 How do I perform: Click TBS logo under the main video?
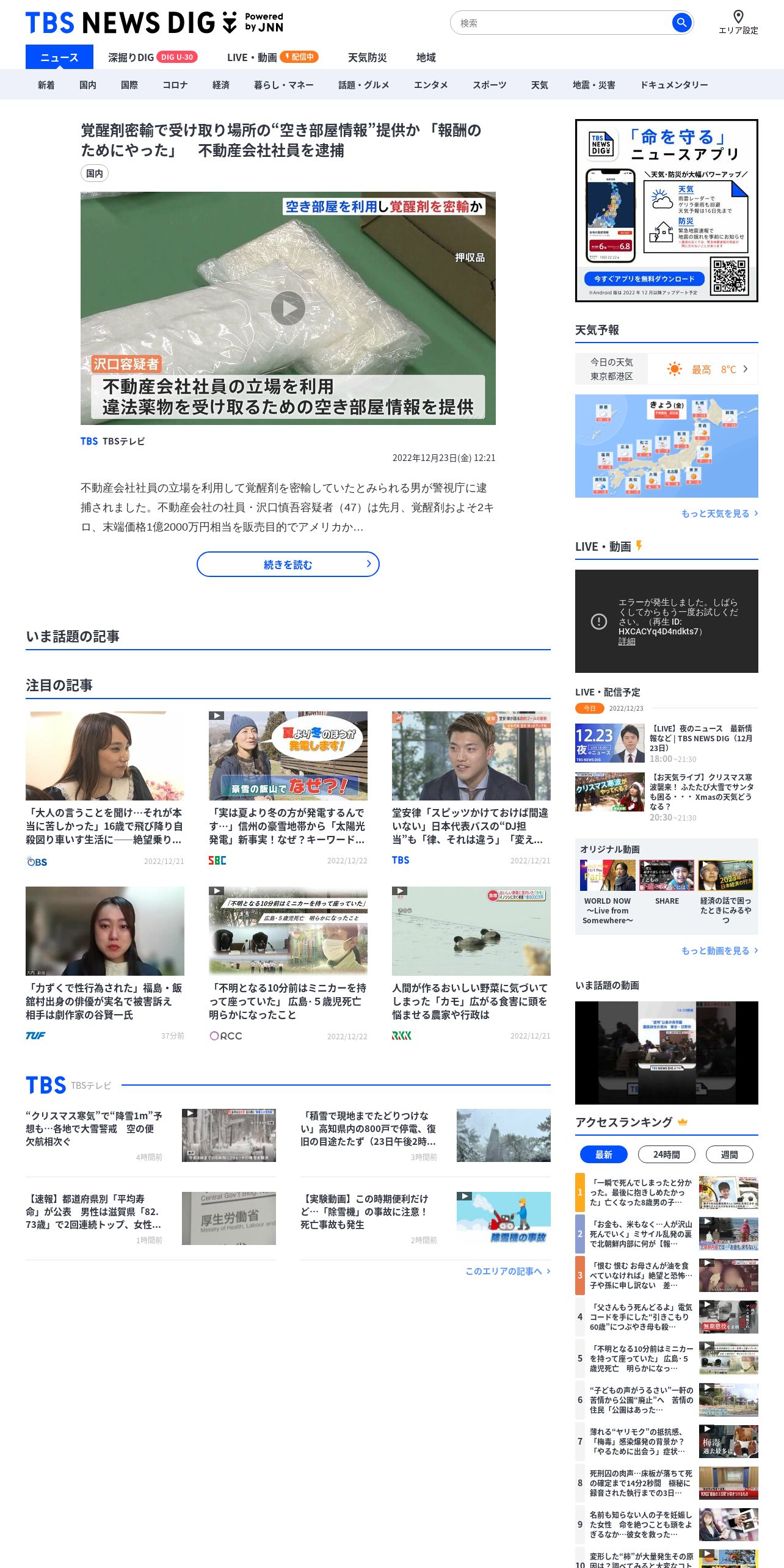click(89, 441)
